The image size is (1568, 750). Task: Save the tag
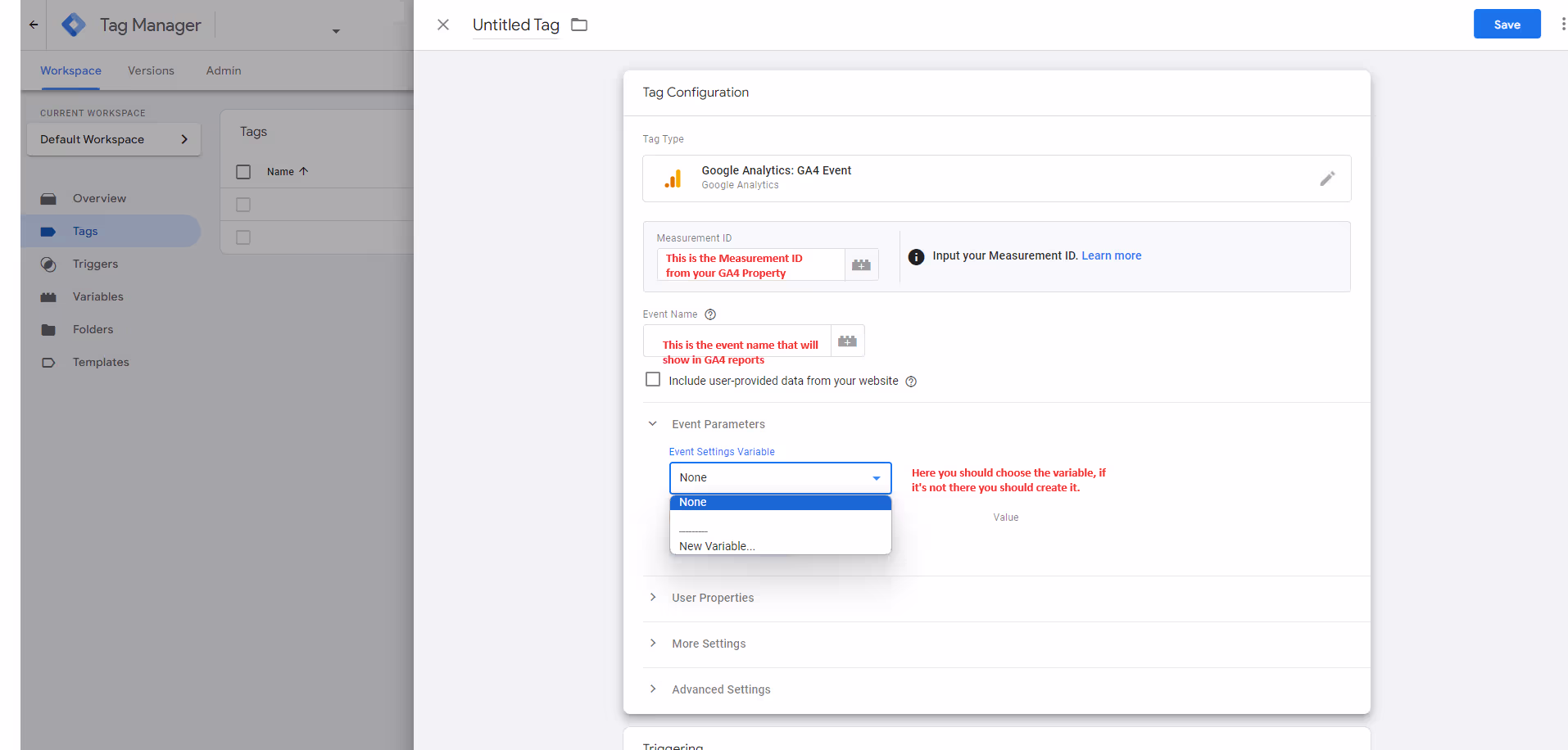click(x=1507, y=25)
